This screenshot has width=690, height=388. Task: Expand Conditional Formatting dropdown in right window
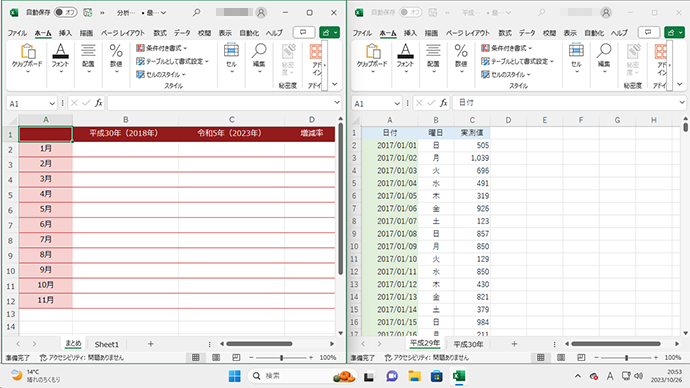[530, 48]
